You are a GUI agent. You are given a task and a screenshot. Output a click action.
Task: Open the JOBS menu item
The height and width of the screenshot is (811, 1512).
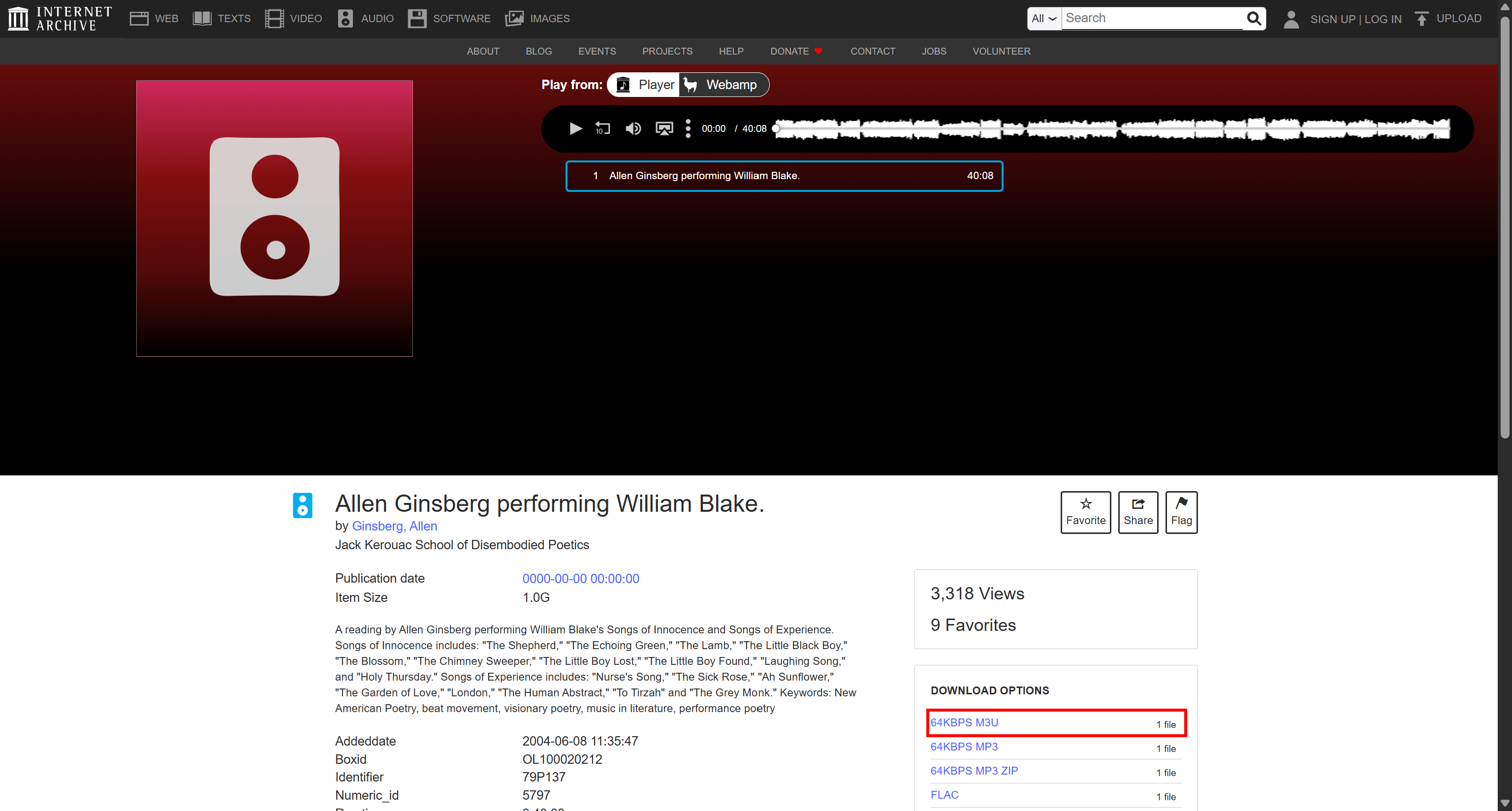(x=933, y=51)
